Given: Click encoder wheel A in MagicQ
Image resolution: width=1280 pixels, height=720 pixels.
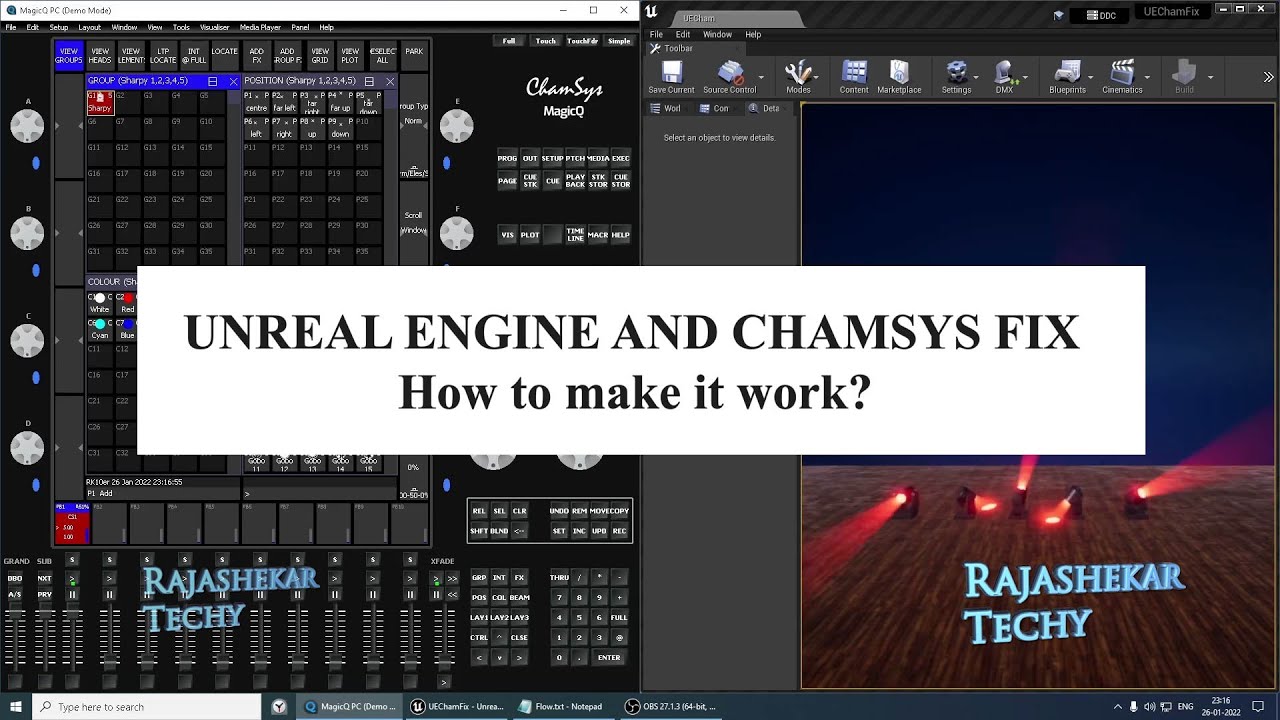Looking at the screenshot, I should click(x=28, y=125).
